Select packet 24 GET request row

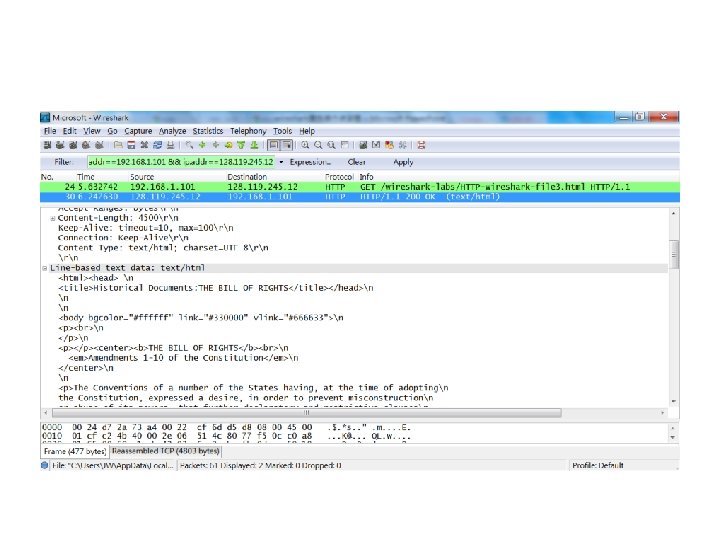pyautogui.click(x=360, y=187)
